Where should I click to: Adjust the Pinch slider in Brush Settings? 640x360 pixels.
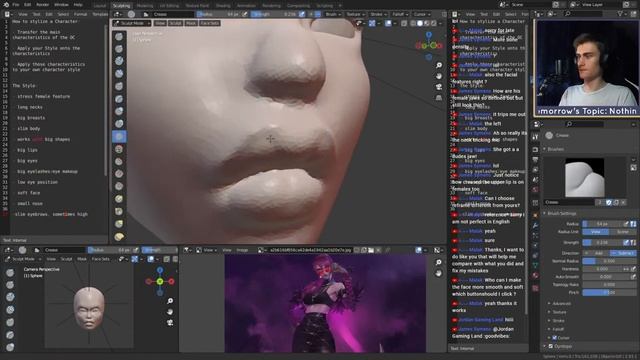609,293
